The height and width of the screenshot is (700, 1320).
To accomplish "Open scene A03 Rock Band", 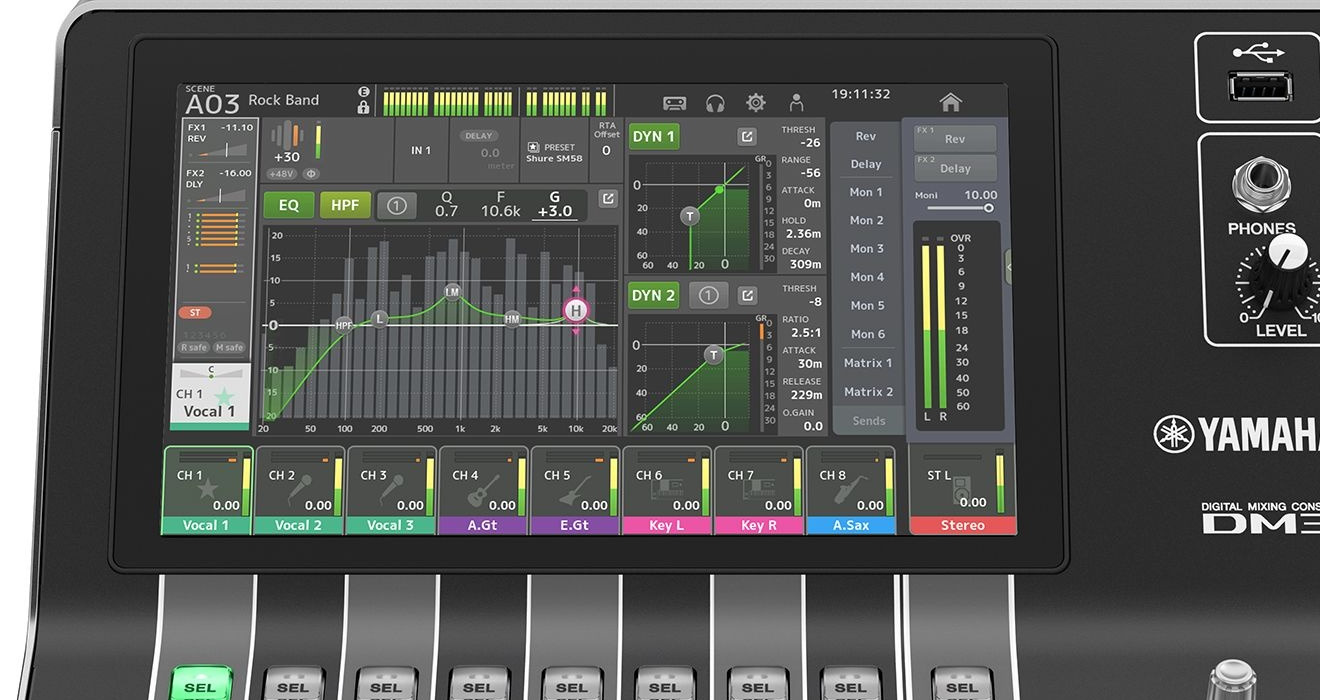I will pos(252,100).
